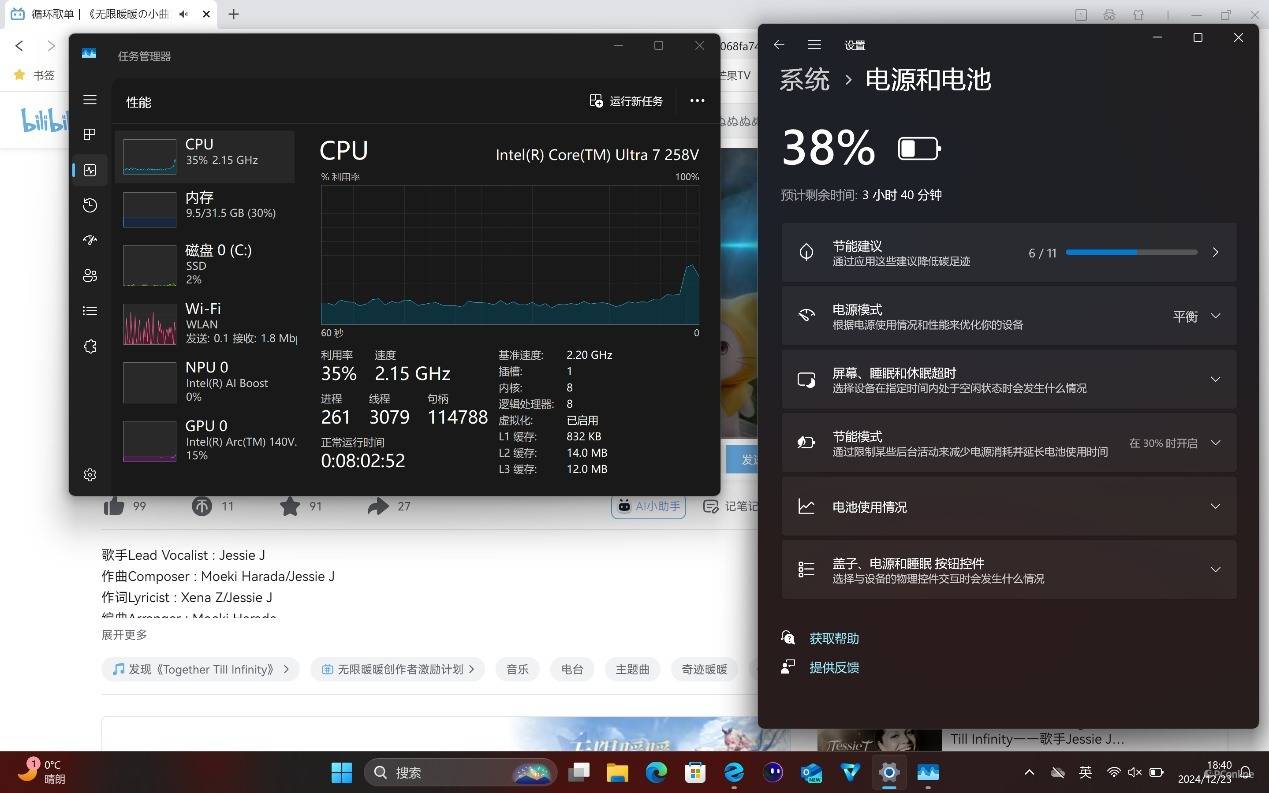
Task: Select 磁盘 0 (C:) in the performance list
Action: point(205,264)
